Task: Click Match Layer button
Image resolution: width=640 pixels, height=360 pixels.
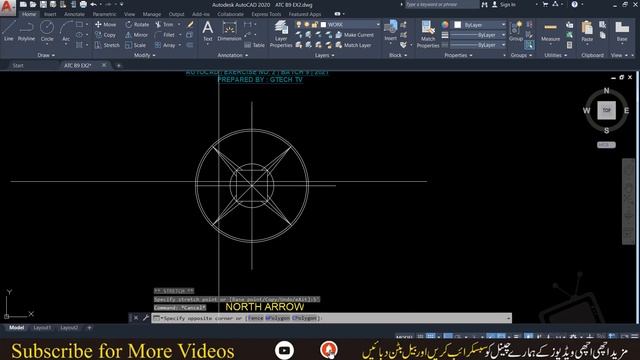Action: (x=353, y=45)
